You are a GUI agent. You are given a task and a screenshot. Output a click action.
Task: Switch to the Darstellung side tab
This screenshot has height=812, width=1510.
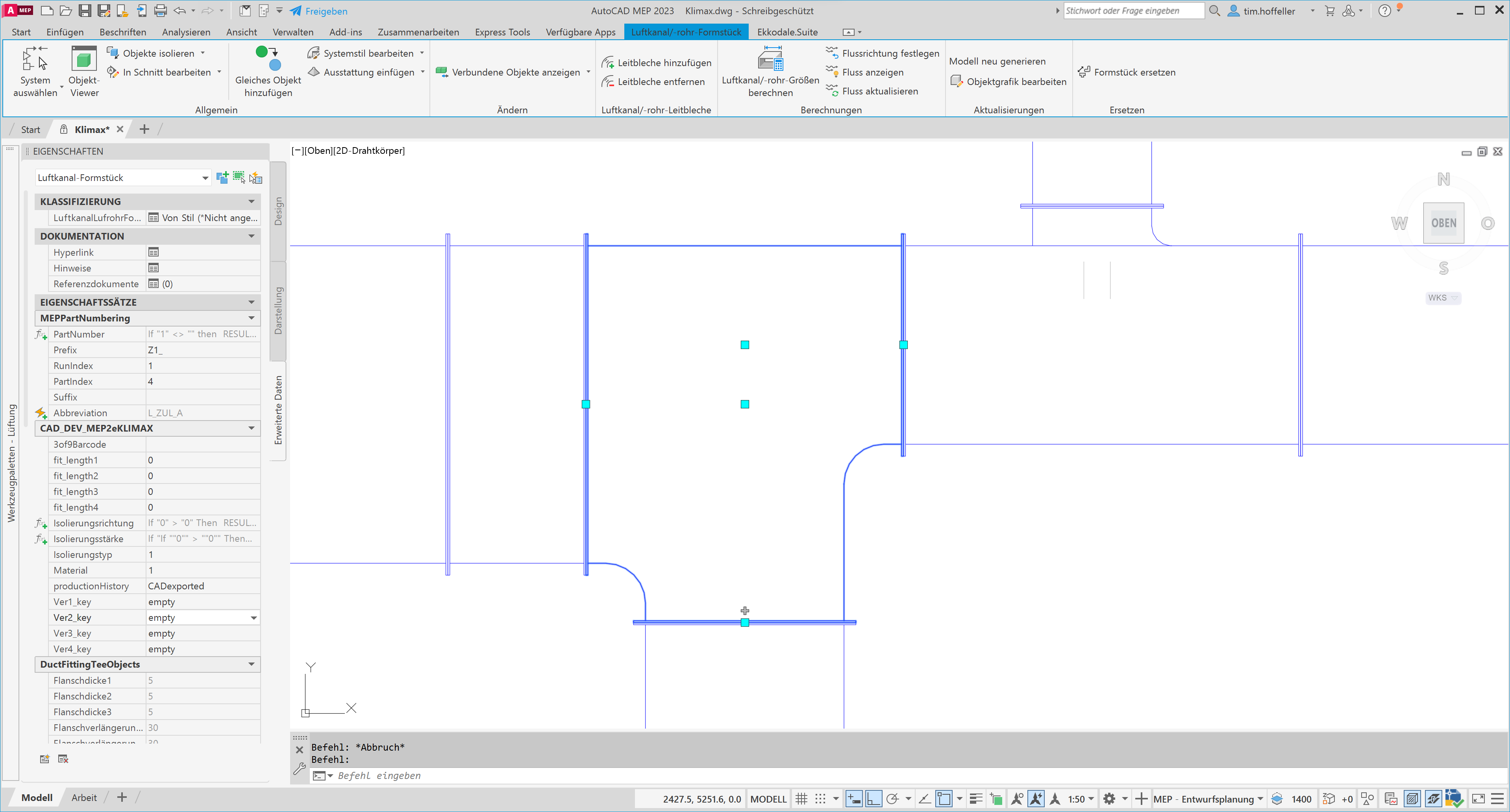point(278,310)
